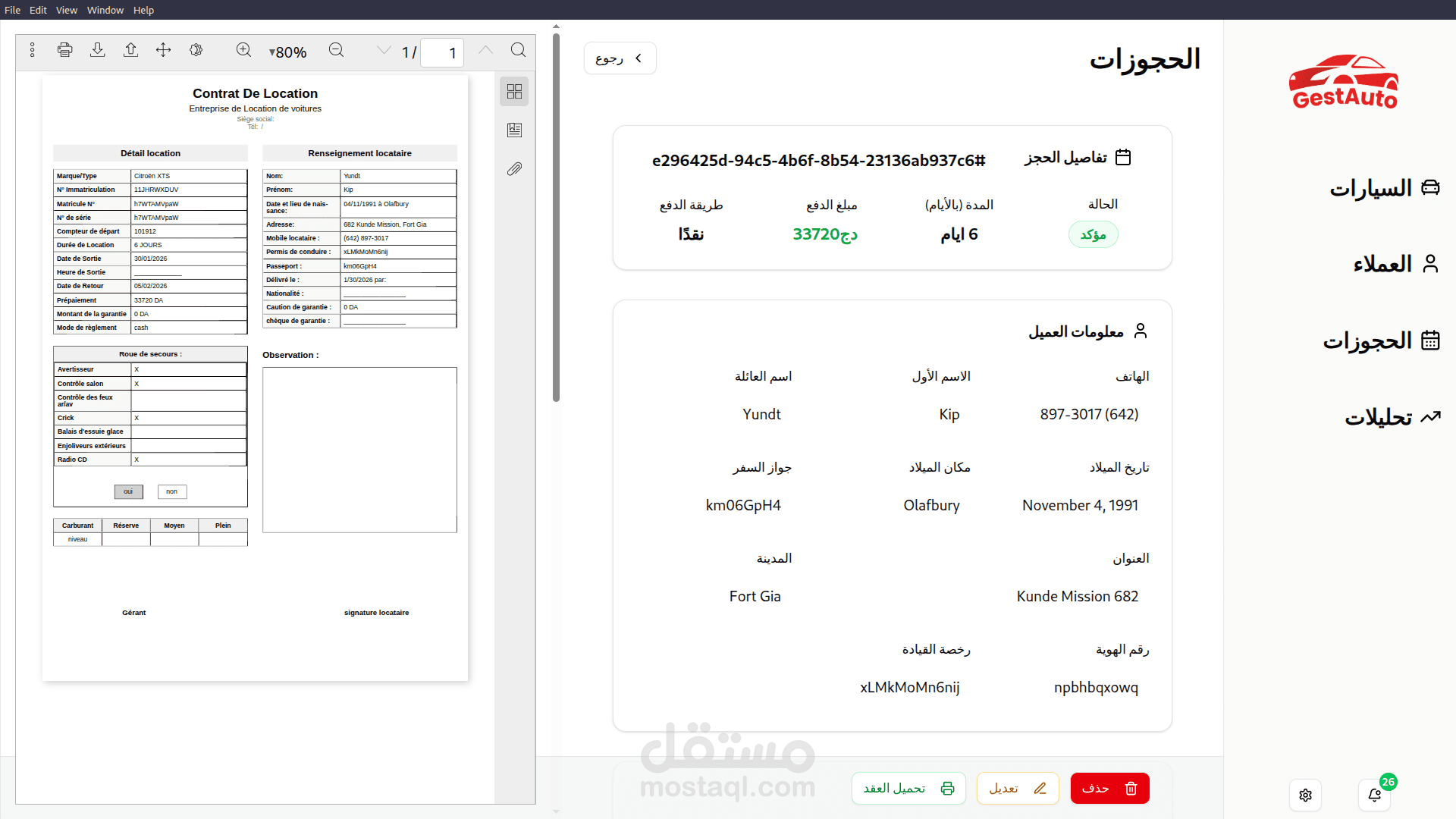1456x819 pixels.
Task: Click the print icon in PDF toolbar
Action: [65, 50]
